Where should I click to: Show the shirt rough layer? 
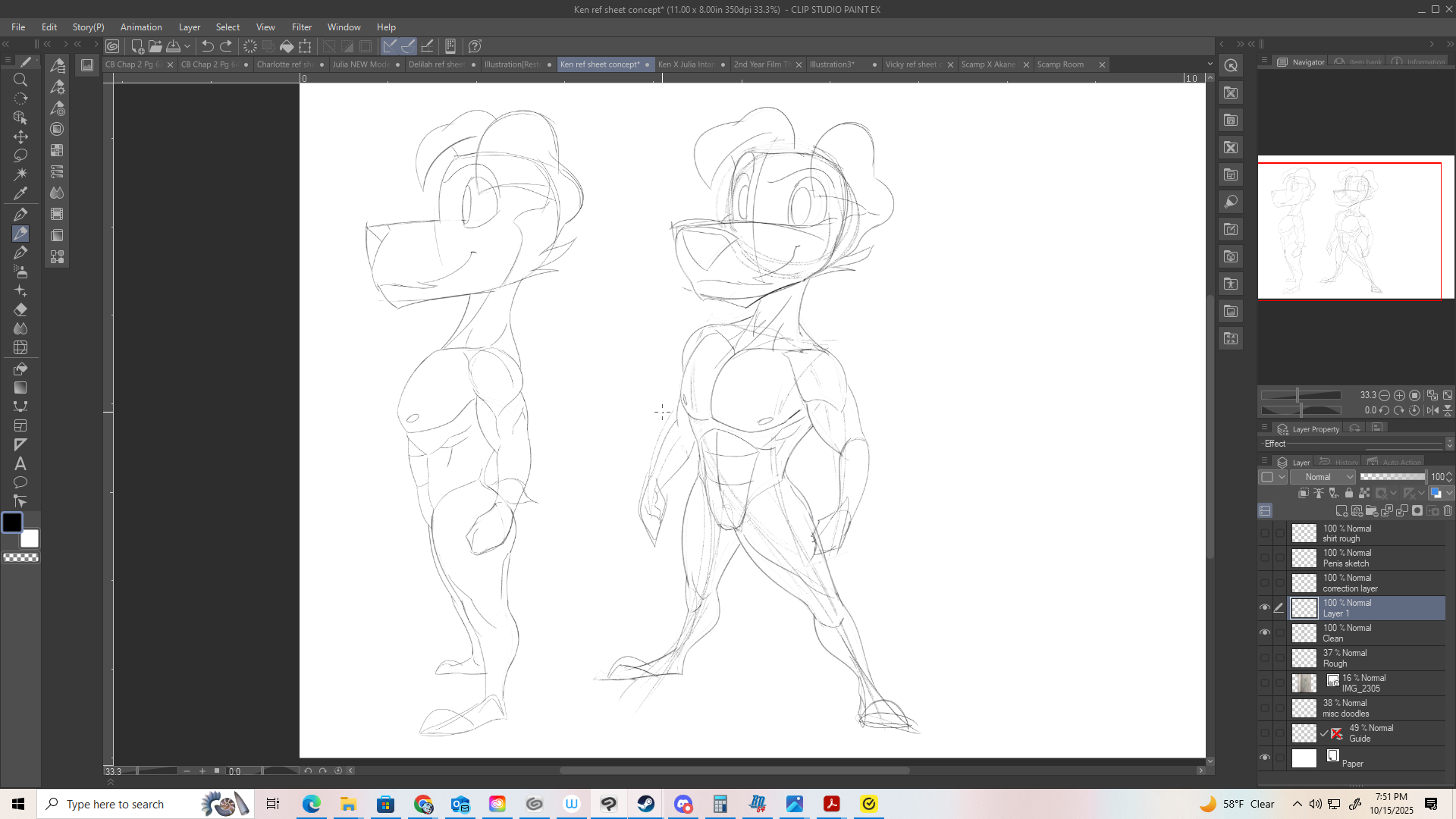tap(1264, 533)
